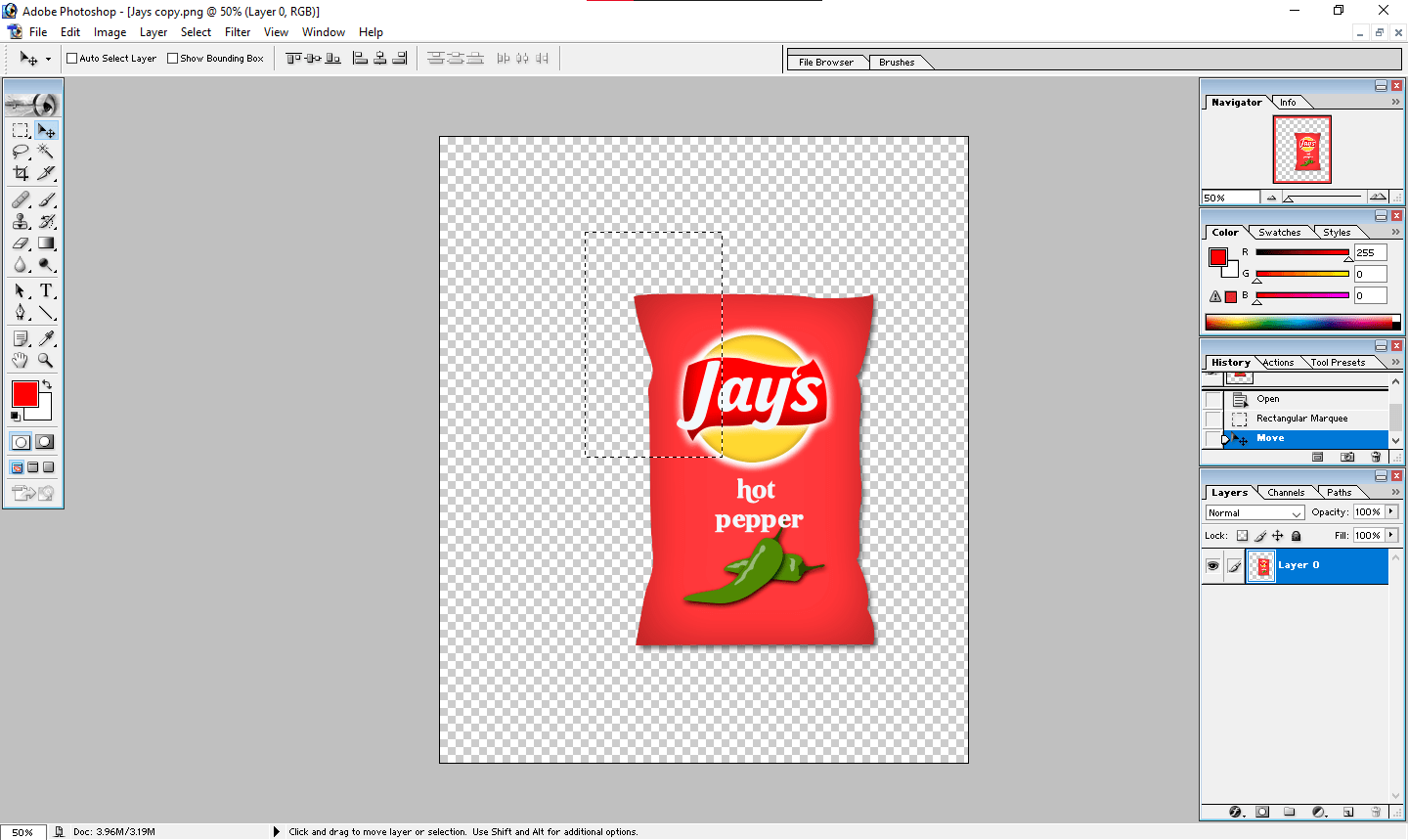1408x840 pixels.
Task: Open the Color panel flyout menu
Action: click(x=1395, y=232)
